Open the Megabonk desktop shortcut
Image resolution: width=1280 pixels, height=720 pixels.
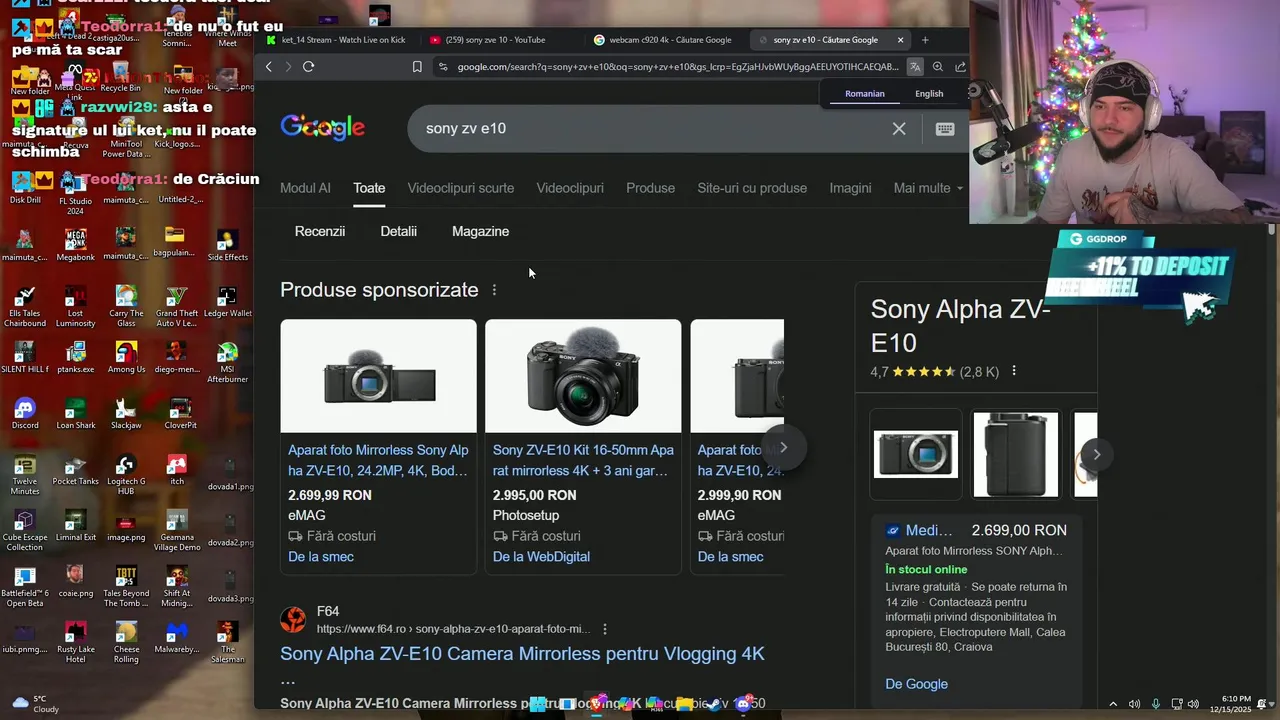pos(75,245)
